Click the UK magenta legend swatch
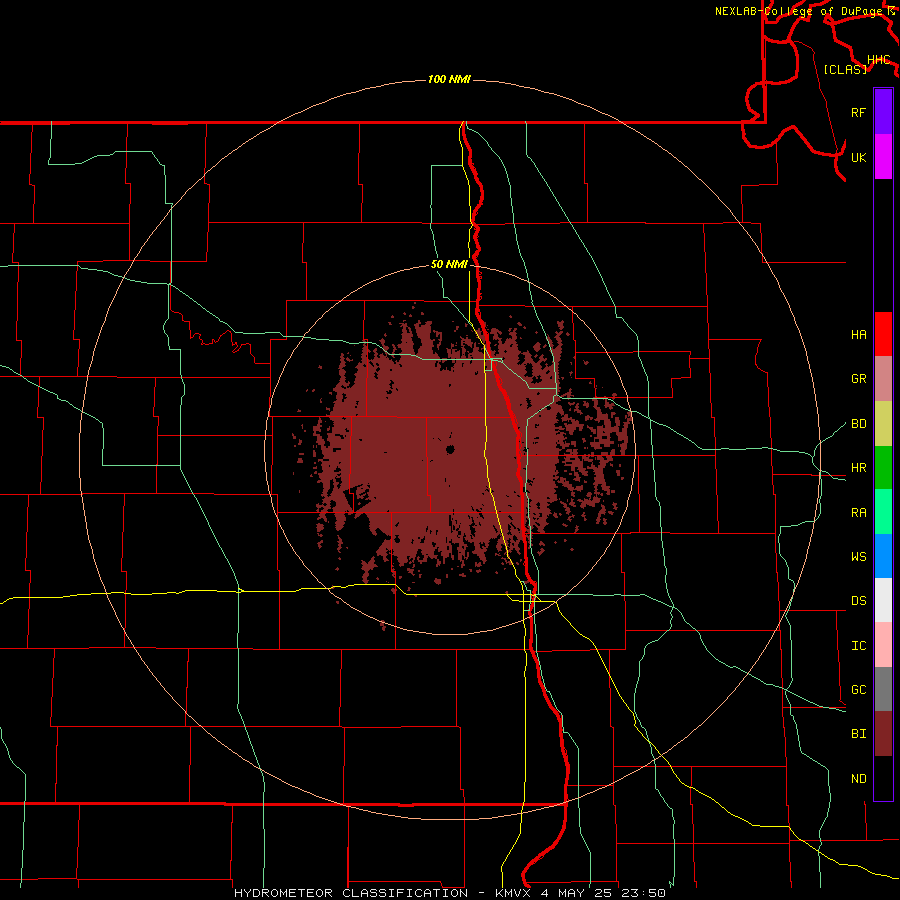Image resolution: width=900 pixels, height=900 pixels. [x=883, y=157]
